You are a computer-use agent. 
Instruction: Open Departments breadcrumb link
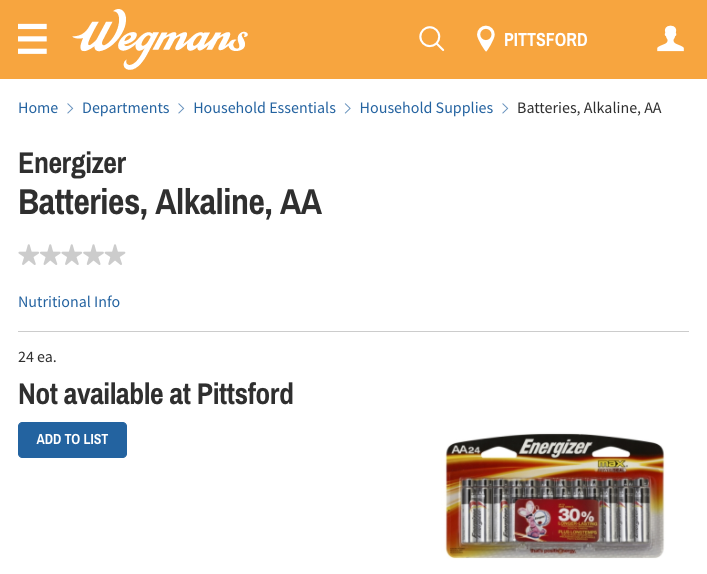tap(125, 108)
